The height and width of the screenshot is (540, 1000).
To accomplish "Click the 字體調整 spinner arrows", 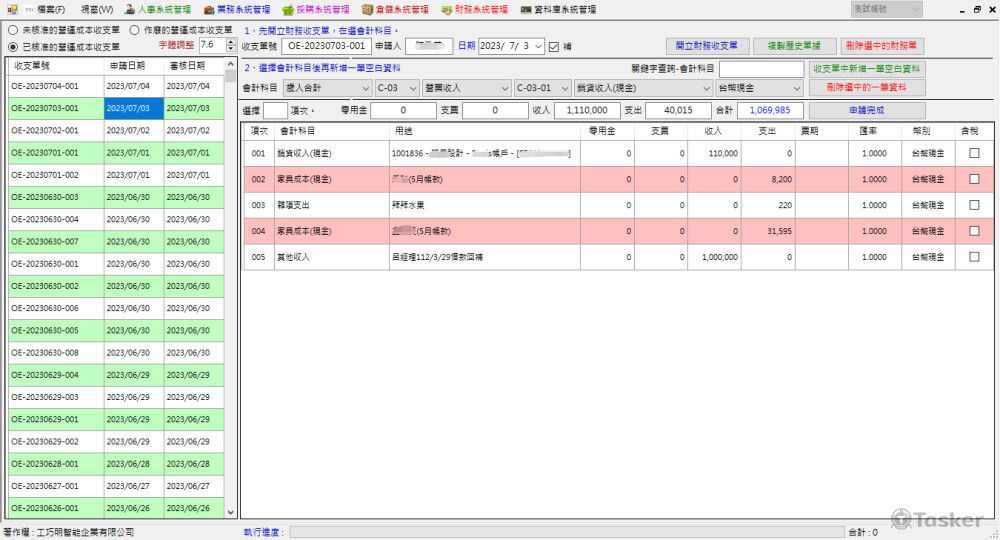I will (232, 46).
